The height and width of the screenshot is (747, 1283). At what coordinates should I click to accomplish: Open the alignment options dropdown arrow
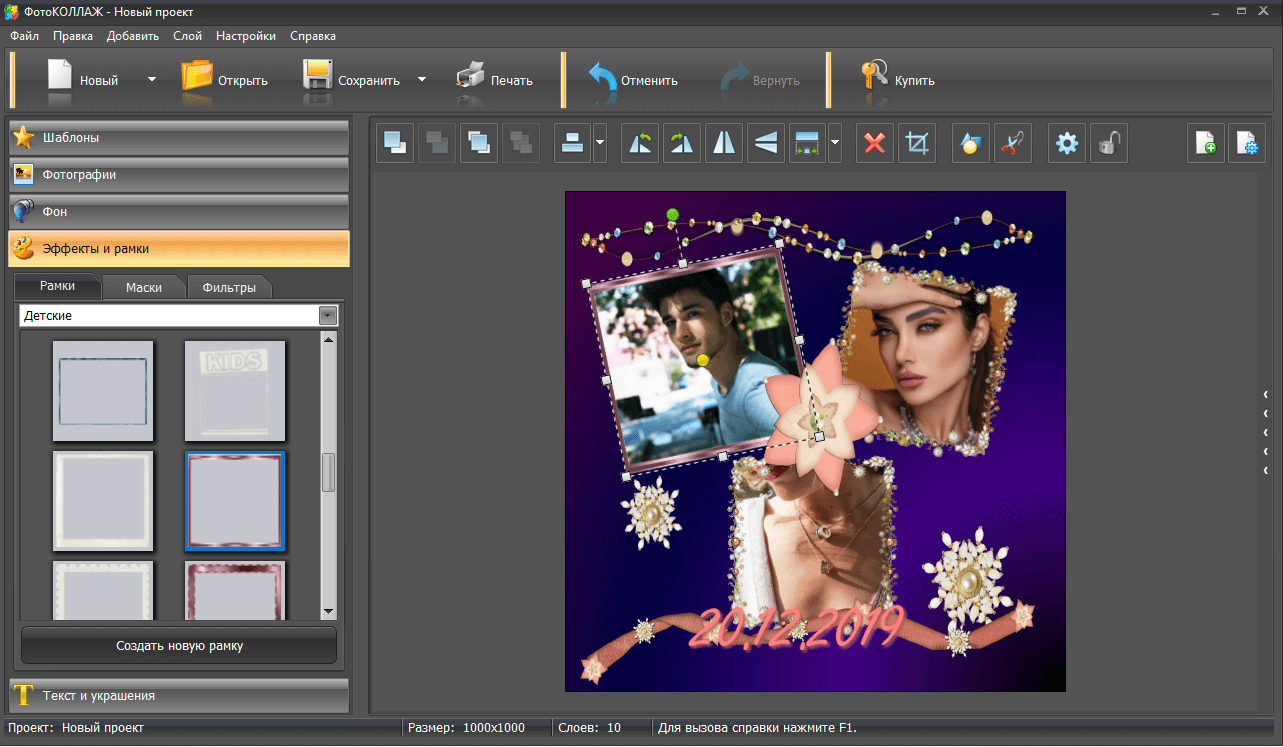(x=600, y=144)
